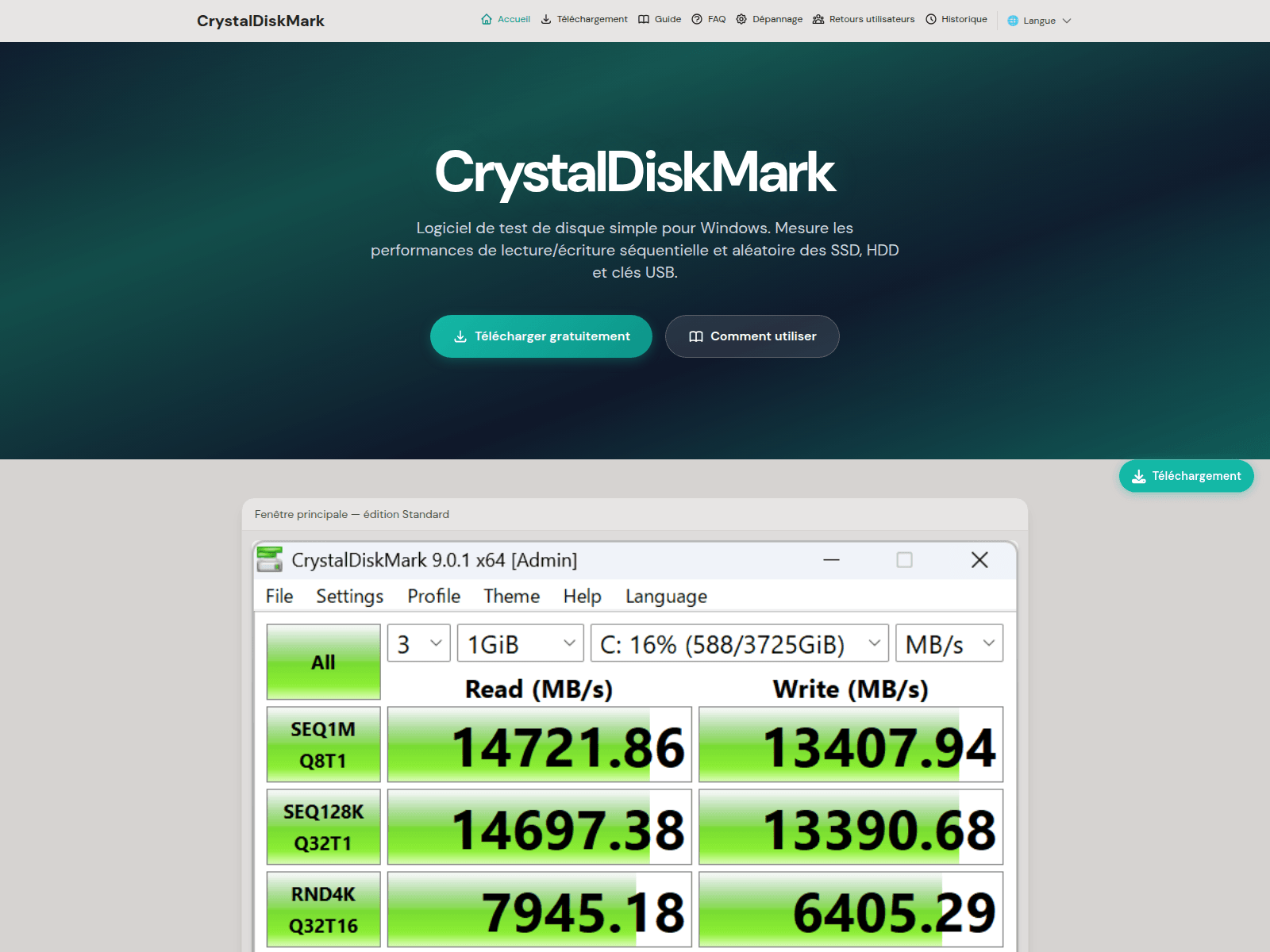Click the read value 14721.86
The height and width of the screenshot is (952, 1270).
click(540, 744)
